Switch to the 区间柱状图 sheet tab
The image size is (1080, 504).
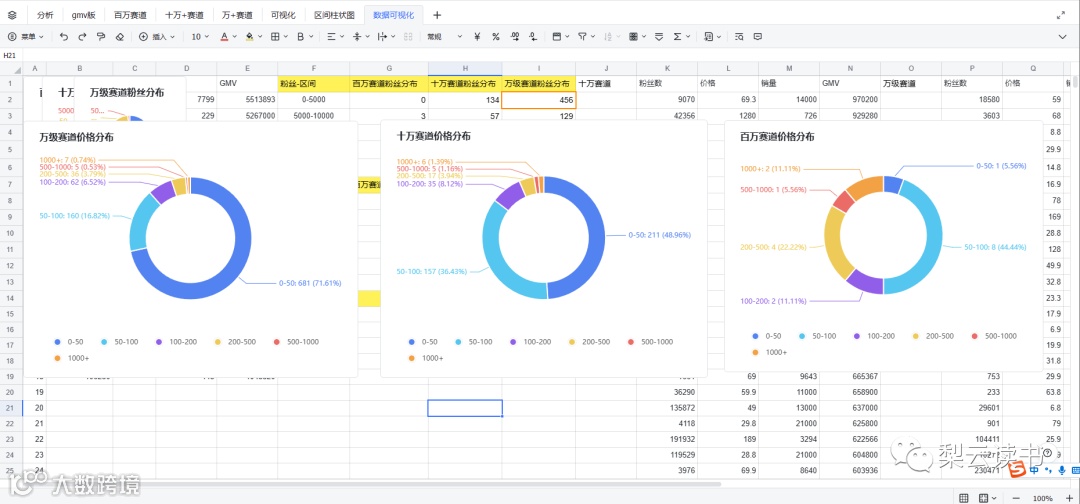point(334,14)
